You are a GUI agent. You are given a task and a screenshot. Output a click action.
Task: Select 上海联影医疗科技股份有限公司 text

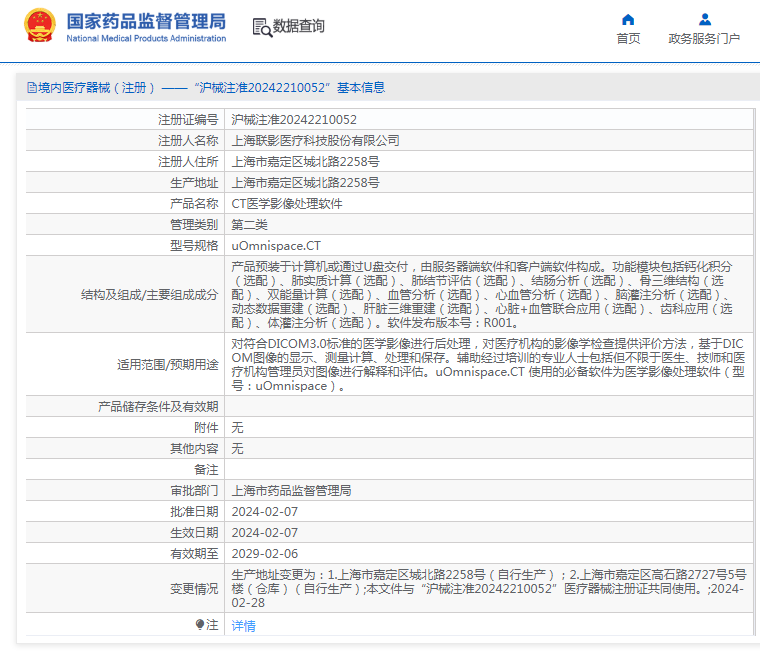(316, 141)
